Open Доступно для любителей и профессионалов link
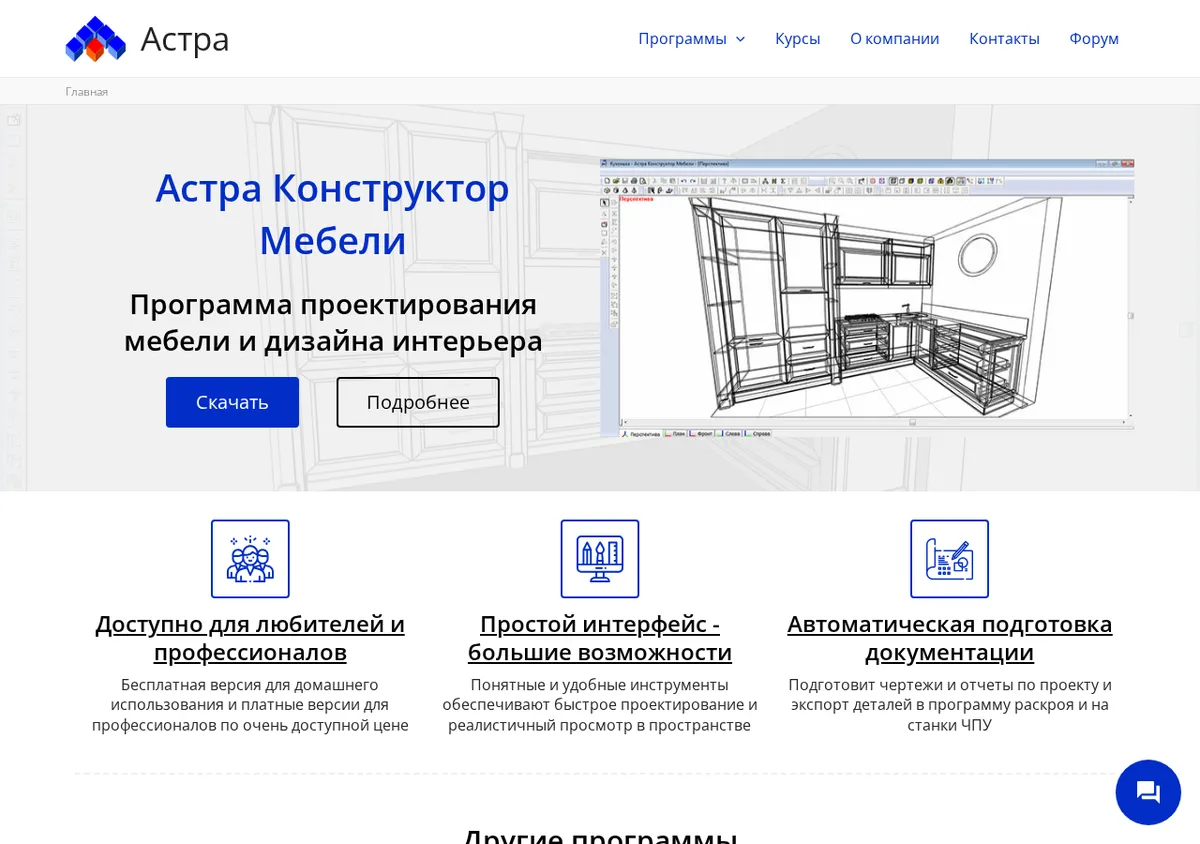The image size is (1200, 844). point(250,638)
